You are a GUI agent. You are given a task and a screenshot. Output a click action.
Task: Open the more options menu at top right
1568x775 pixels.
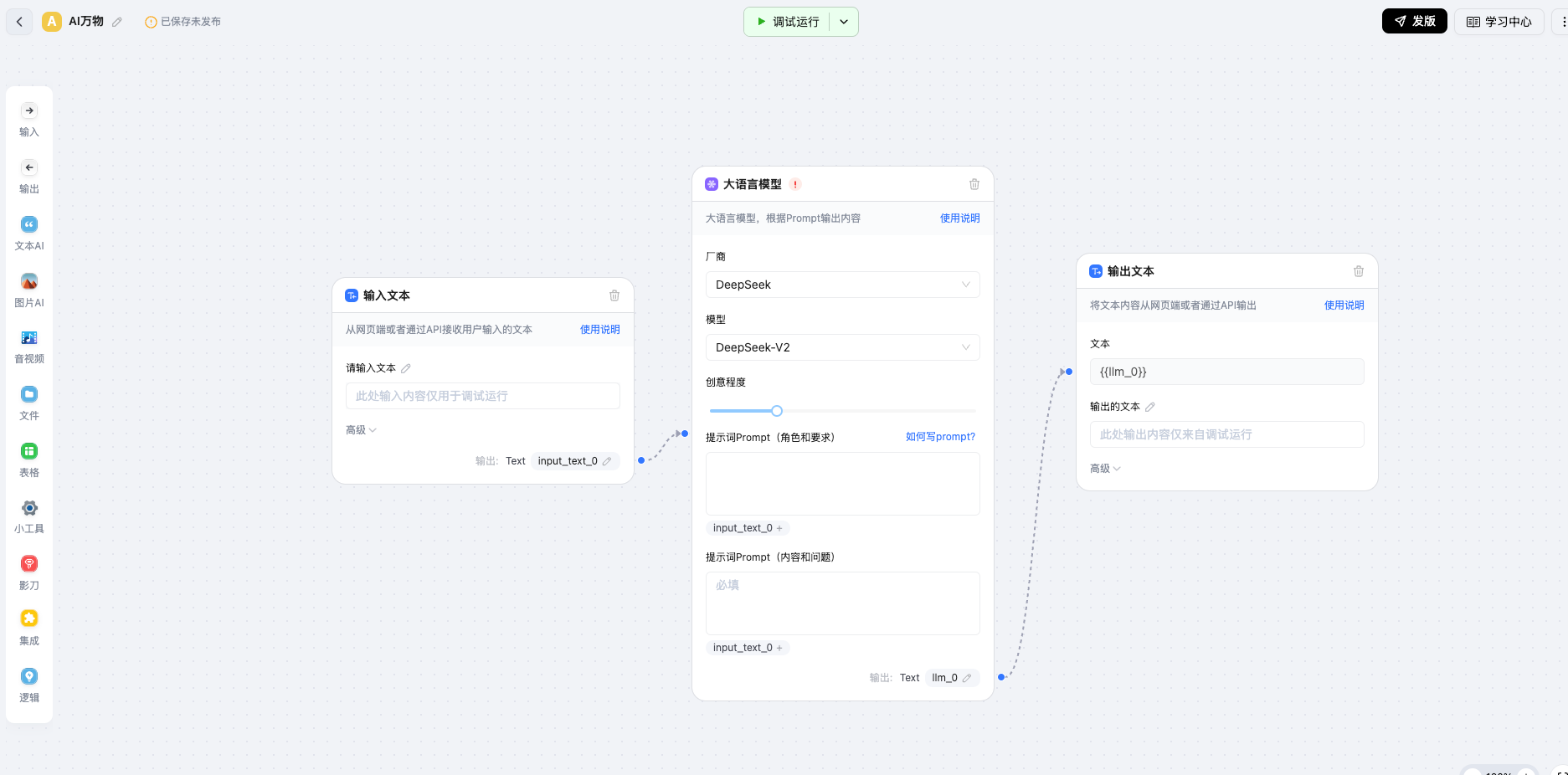(x=1562, y=22)
